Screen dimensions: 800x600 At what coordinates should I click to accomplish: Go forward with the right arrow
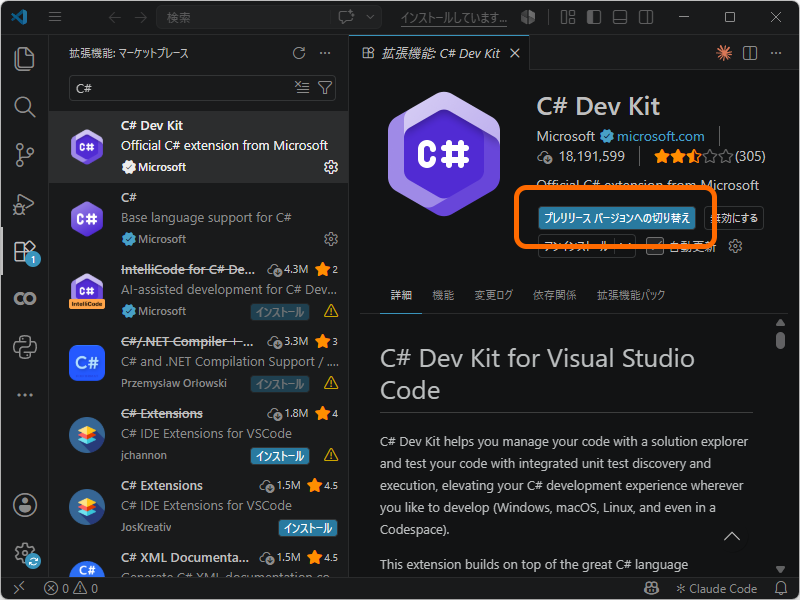[x=141, y=17]
